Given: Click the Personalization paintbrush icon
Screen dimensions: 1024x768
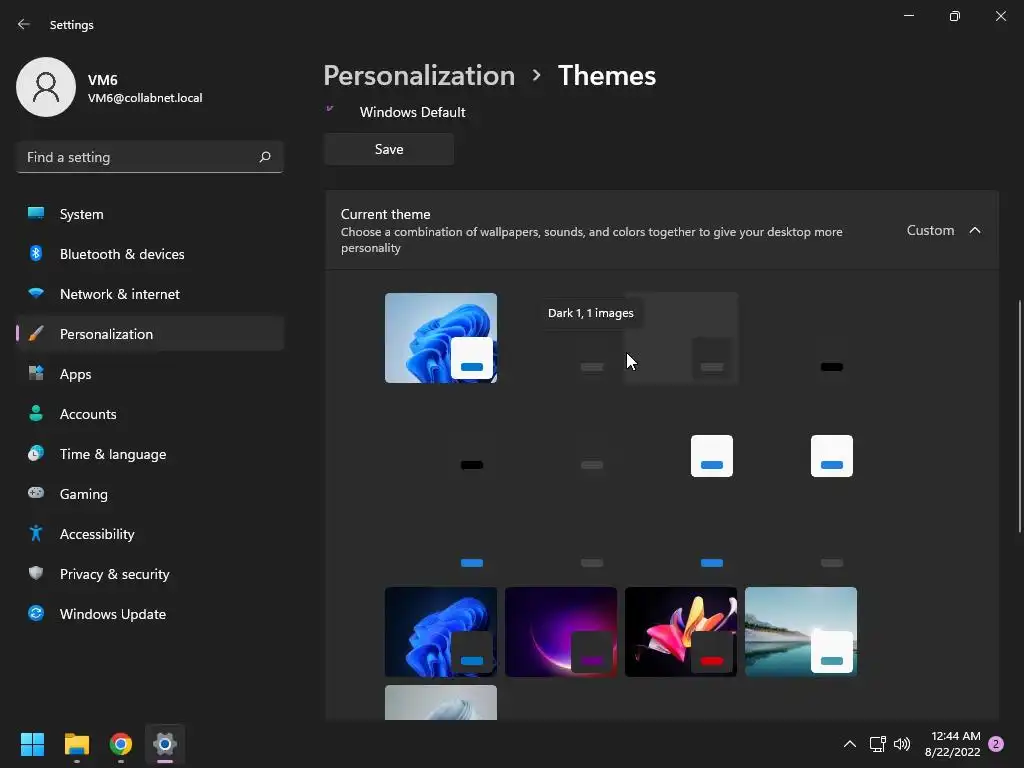Looking at the screenshot, I should tap(36, 334).
